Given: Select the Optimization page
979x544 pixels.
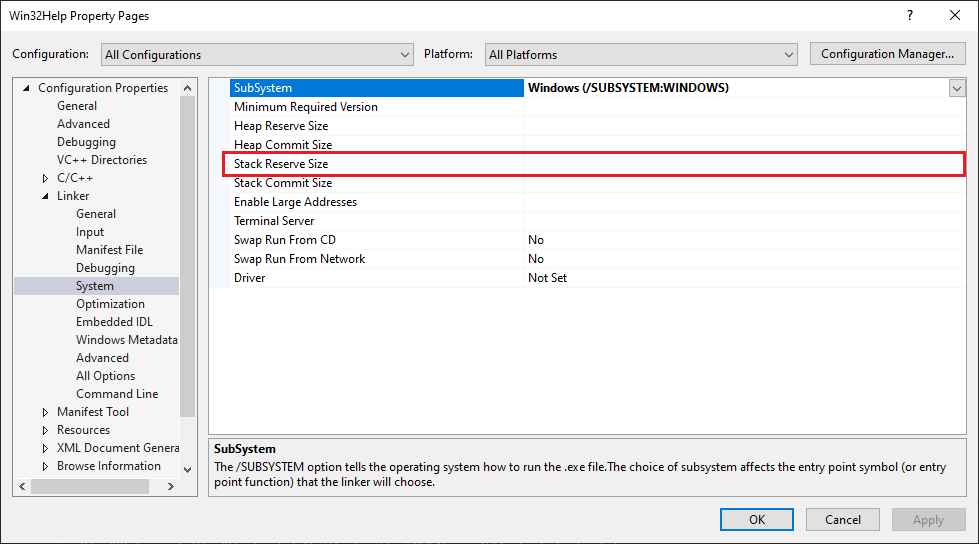Looking at the screenshot, I should (x=110, y=304).
